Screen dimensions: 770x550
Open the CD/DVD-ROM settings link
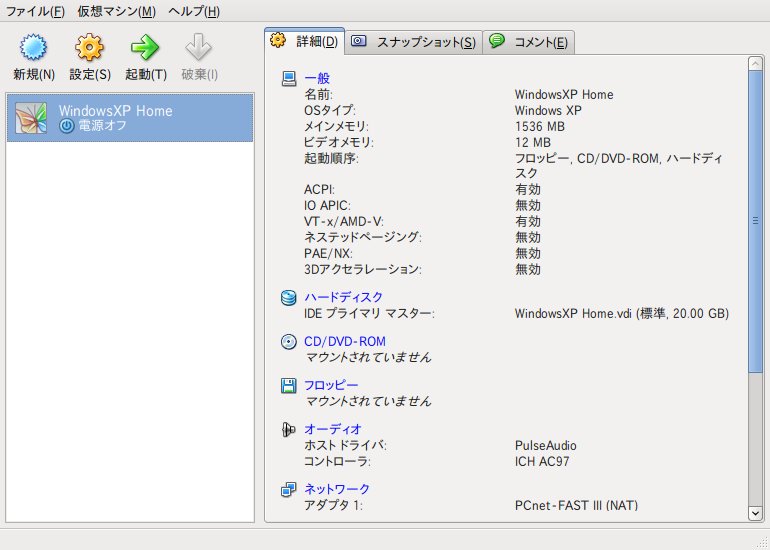345,341
